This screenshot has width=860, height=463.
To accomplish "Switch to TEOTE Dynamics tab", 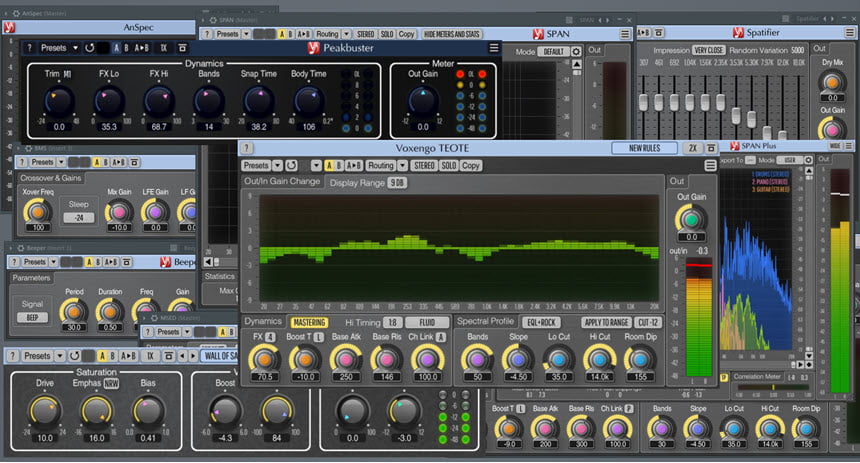I will pos(263,322).
